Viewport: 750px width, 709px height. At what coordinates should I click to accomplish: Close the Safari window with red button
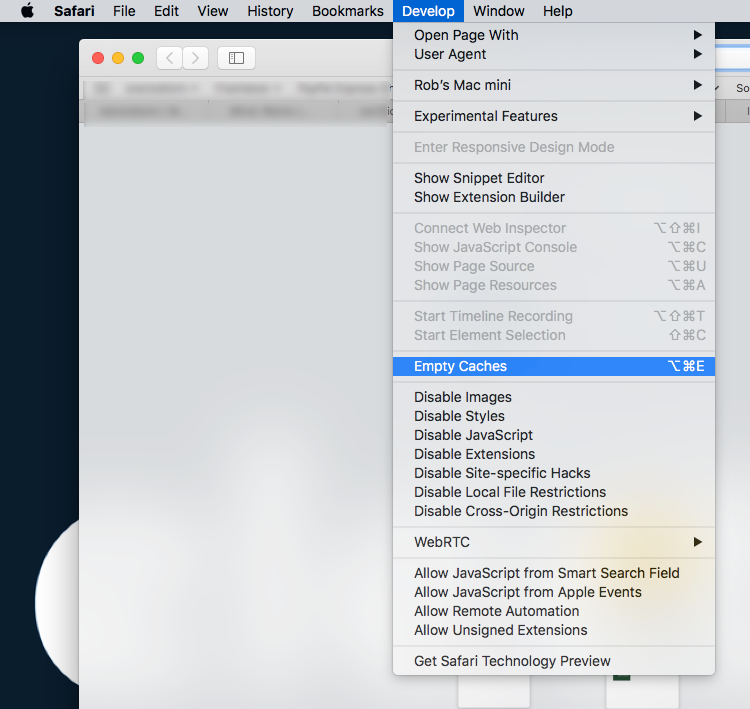pyautogui.click(x=98, y=58)
